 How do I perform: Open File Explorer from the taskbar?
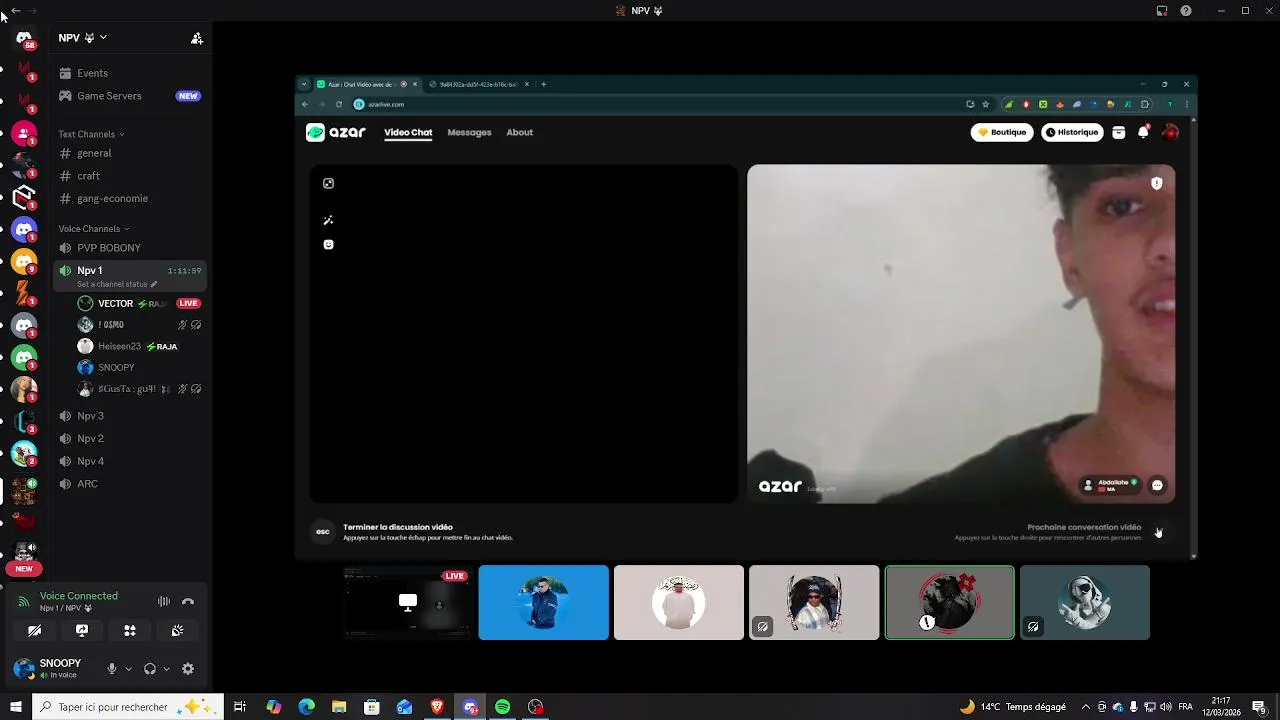(x=339, y=707)
